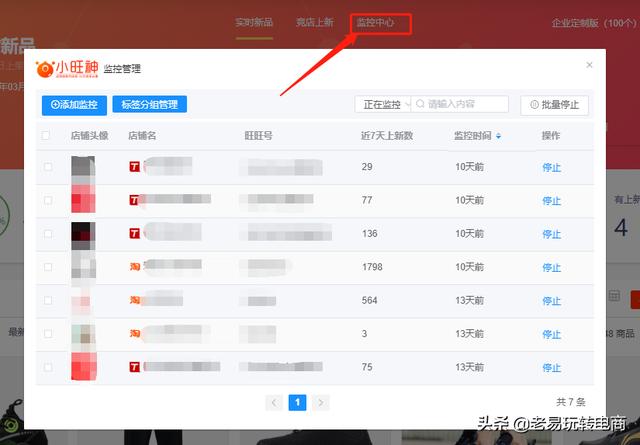This screenshot has width=640, height=445.
Task: Click calendar icon behind dialog at right
Action: (x=614, y=296)
